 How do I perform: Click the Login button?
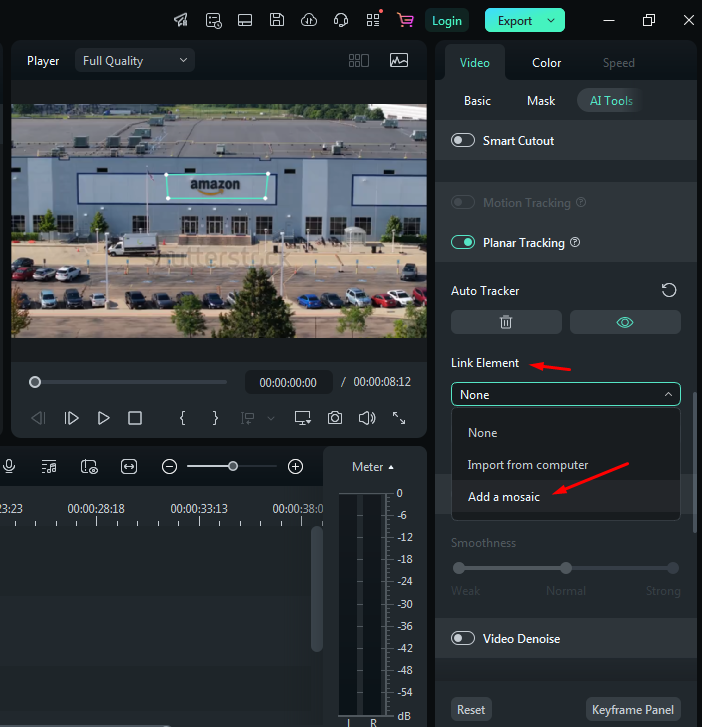click(x=447, y=21)
